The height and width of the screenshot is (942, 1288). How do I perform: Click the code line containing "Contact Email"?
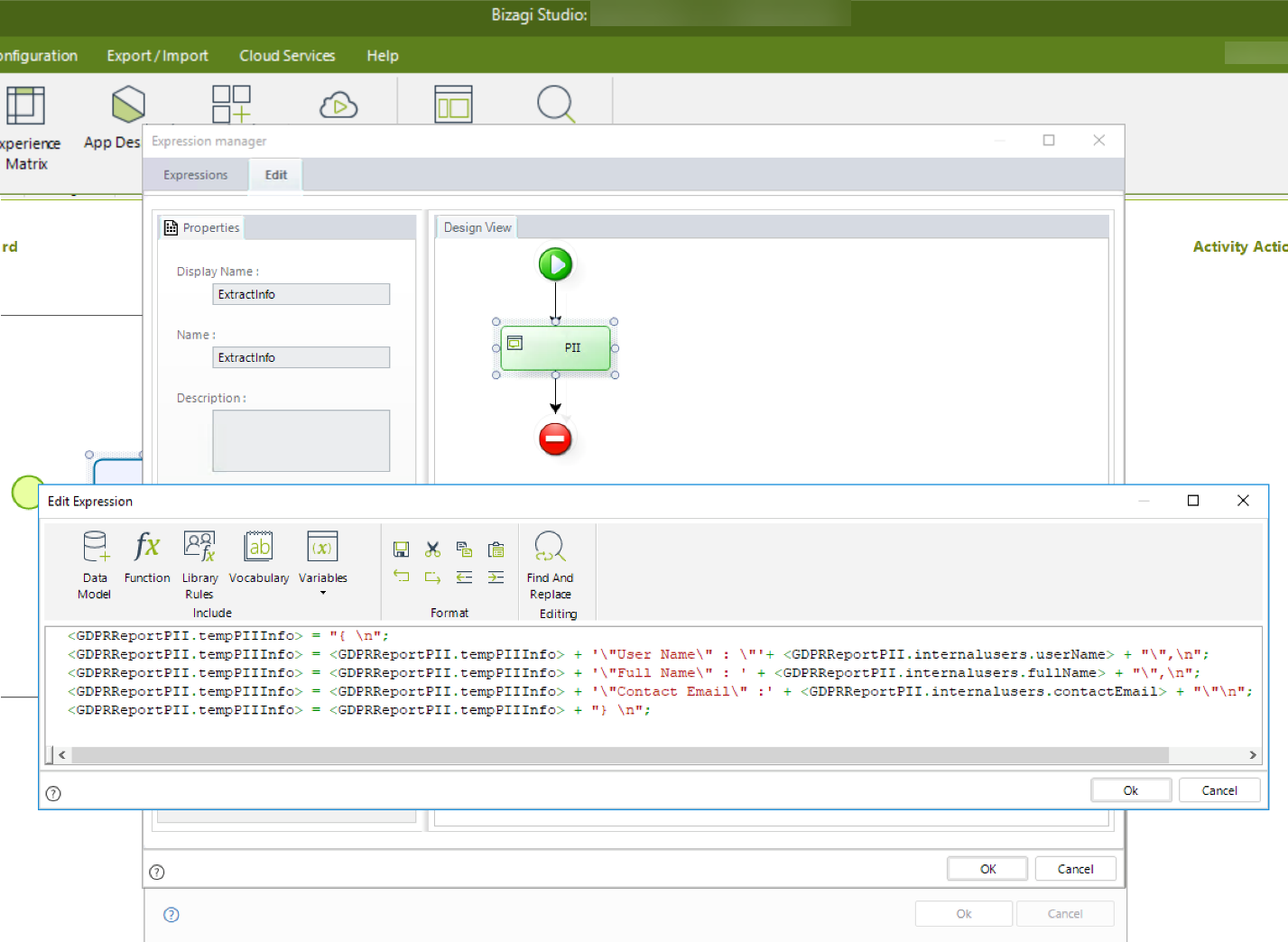pyautogui.click(x=660, y=691)
